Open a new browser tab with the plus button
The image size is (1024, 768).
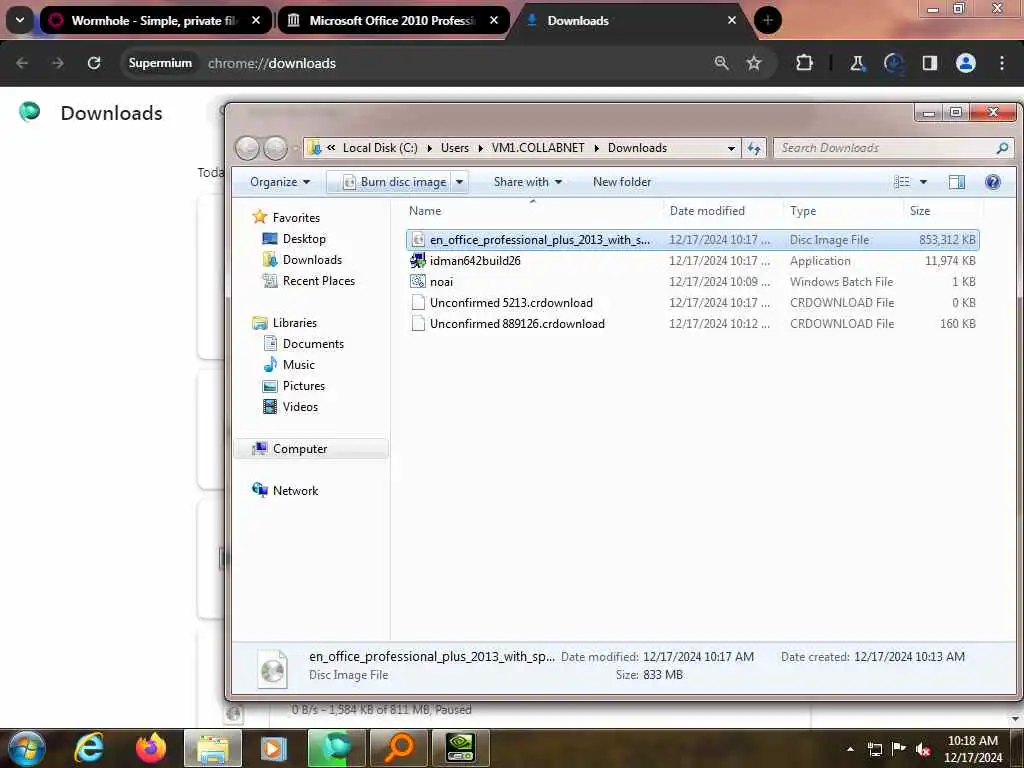(x=767, y=20)
